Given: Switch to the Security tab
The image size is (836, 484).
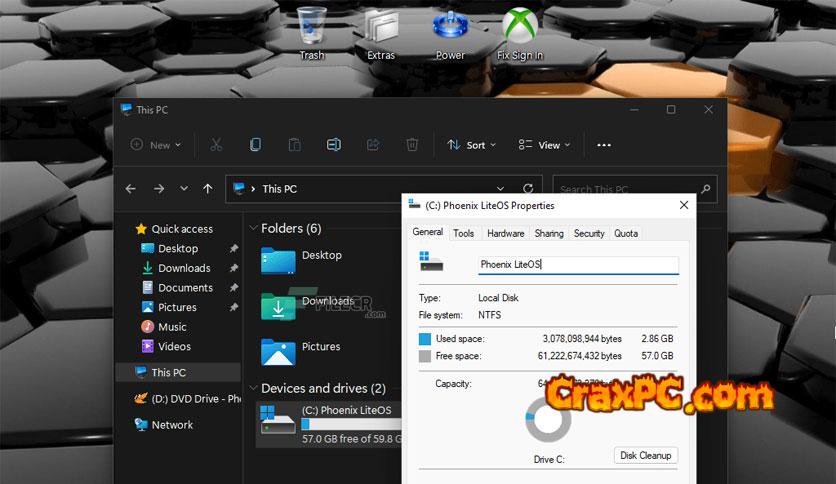Looking at the screenshot, I should 588,233.
